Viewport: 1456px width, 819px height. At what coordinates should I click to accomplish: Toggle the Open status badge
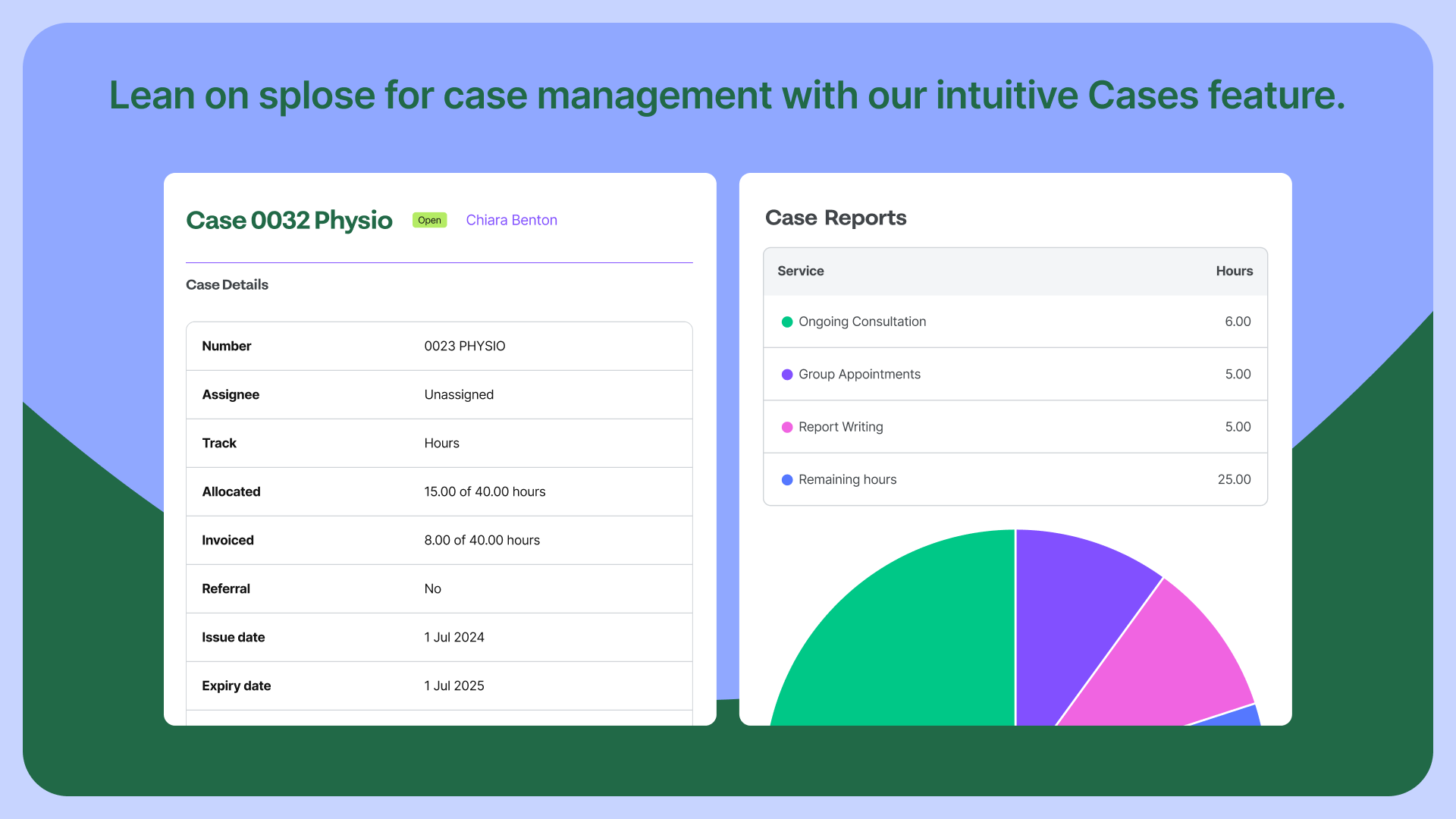(x=429, y=220)
